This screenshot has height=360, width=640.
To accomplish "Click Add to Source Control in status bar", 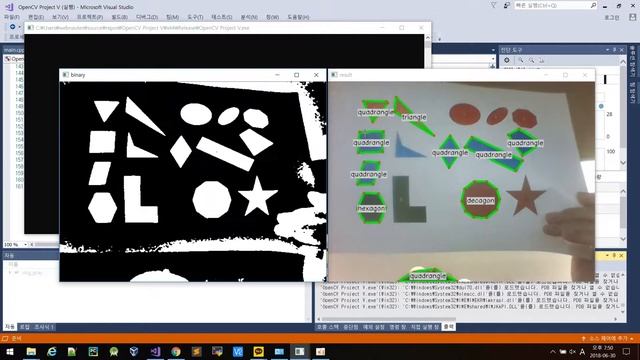I will pos(607,338).
